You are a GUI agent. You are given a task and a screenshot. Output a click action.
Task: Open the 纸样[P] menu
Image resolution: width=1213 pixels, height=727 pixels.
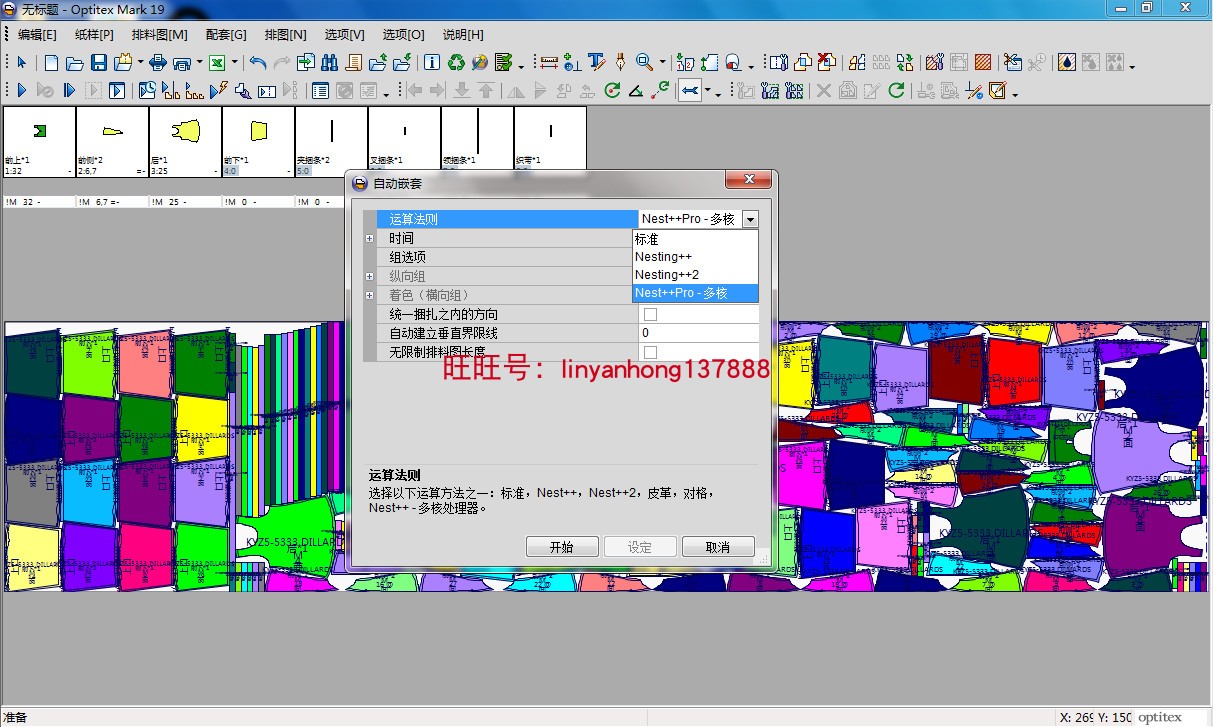[x=94, y=34]
